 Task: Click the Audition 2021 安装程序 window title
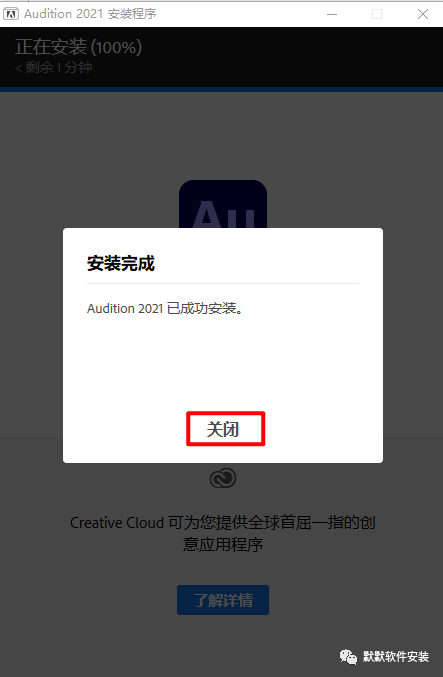(x=90, y=14)
